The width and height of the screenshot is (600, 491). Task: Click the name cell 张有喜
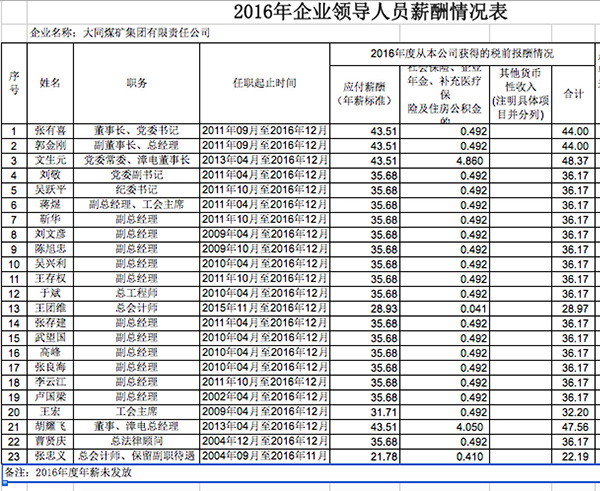click(50, 131)
